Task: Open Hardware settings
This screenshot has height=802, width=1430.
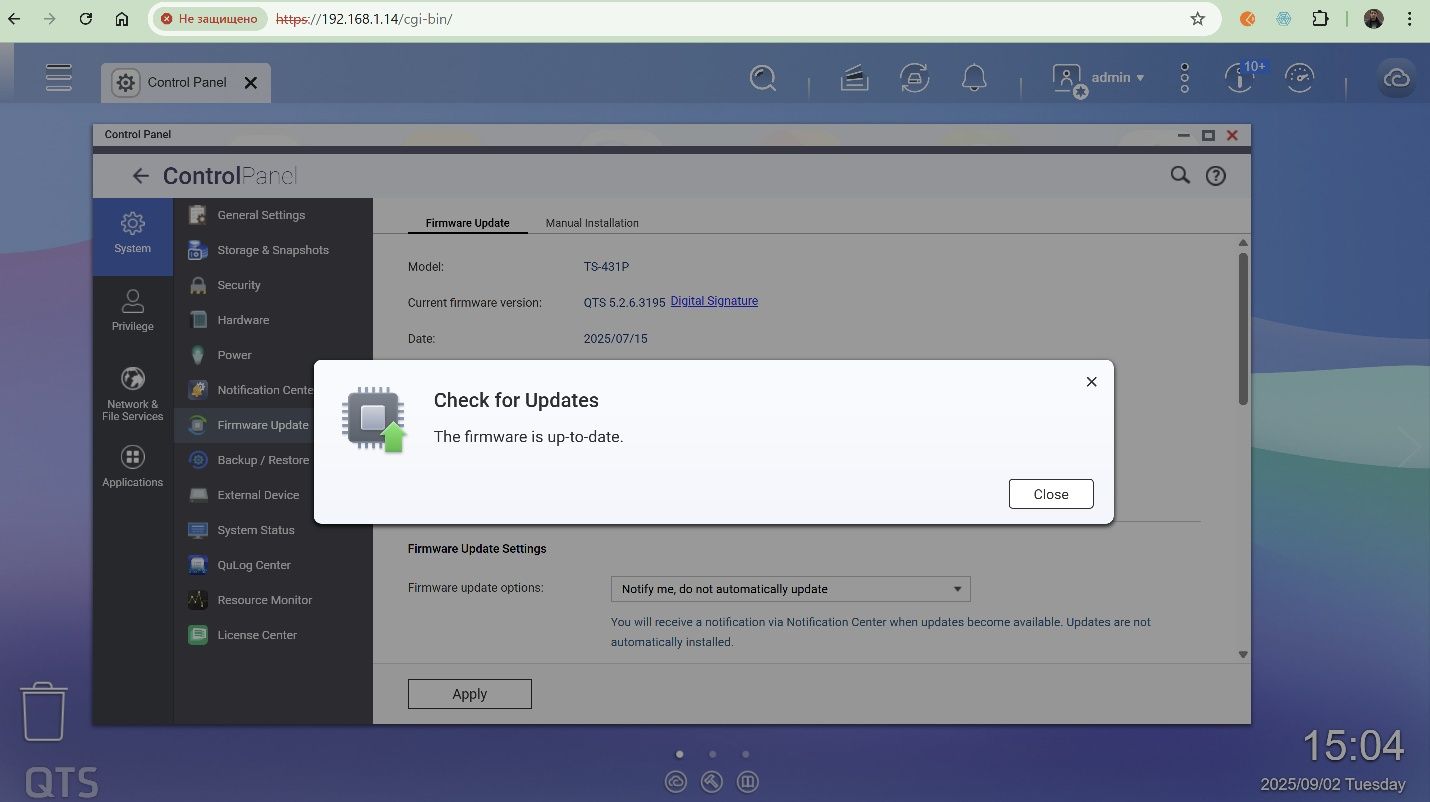Action: coord(273,320)
